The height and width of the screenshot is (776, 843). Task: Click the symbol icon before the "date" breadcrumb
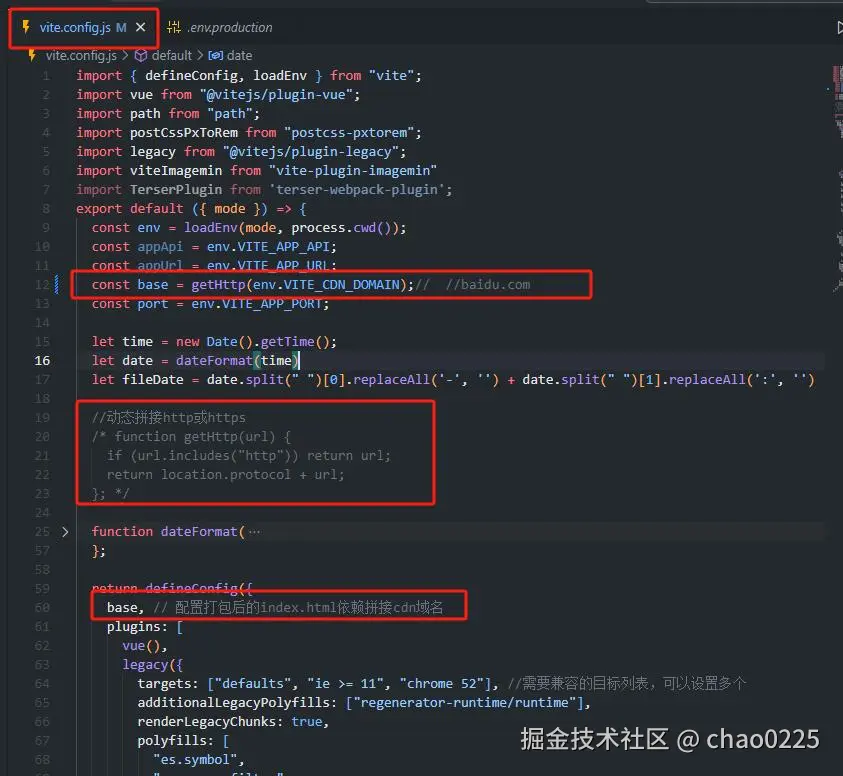[217, 55]
